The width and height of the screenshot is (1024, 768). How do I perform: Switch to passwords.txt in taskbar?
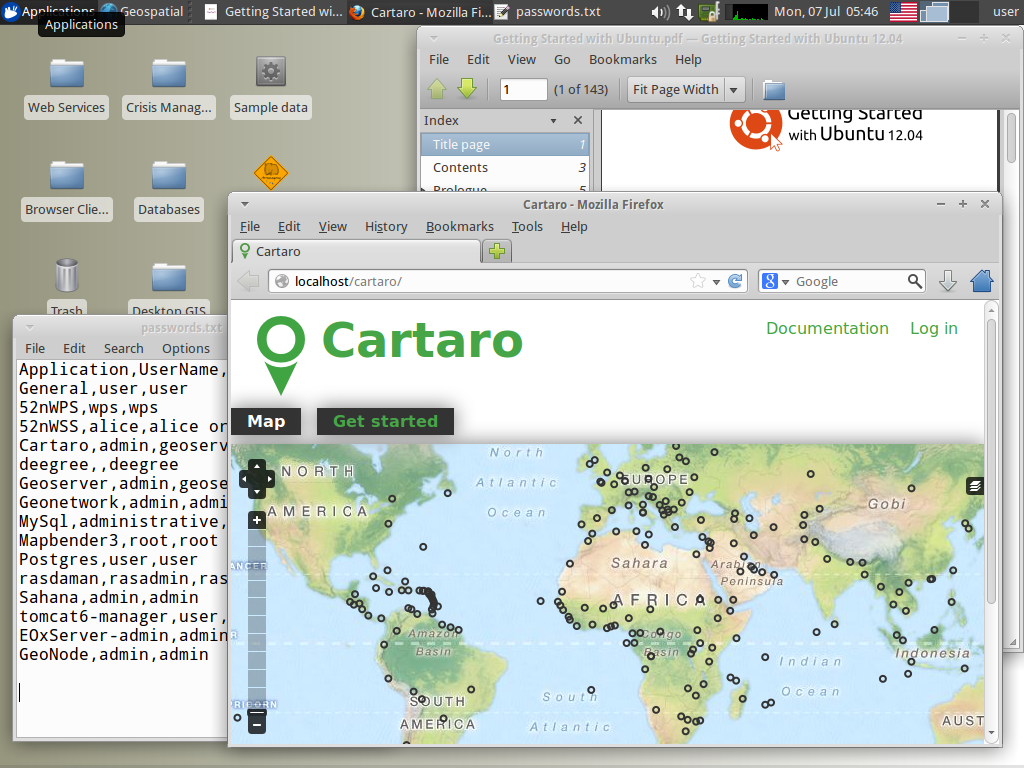tap(549, 12)
